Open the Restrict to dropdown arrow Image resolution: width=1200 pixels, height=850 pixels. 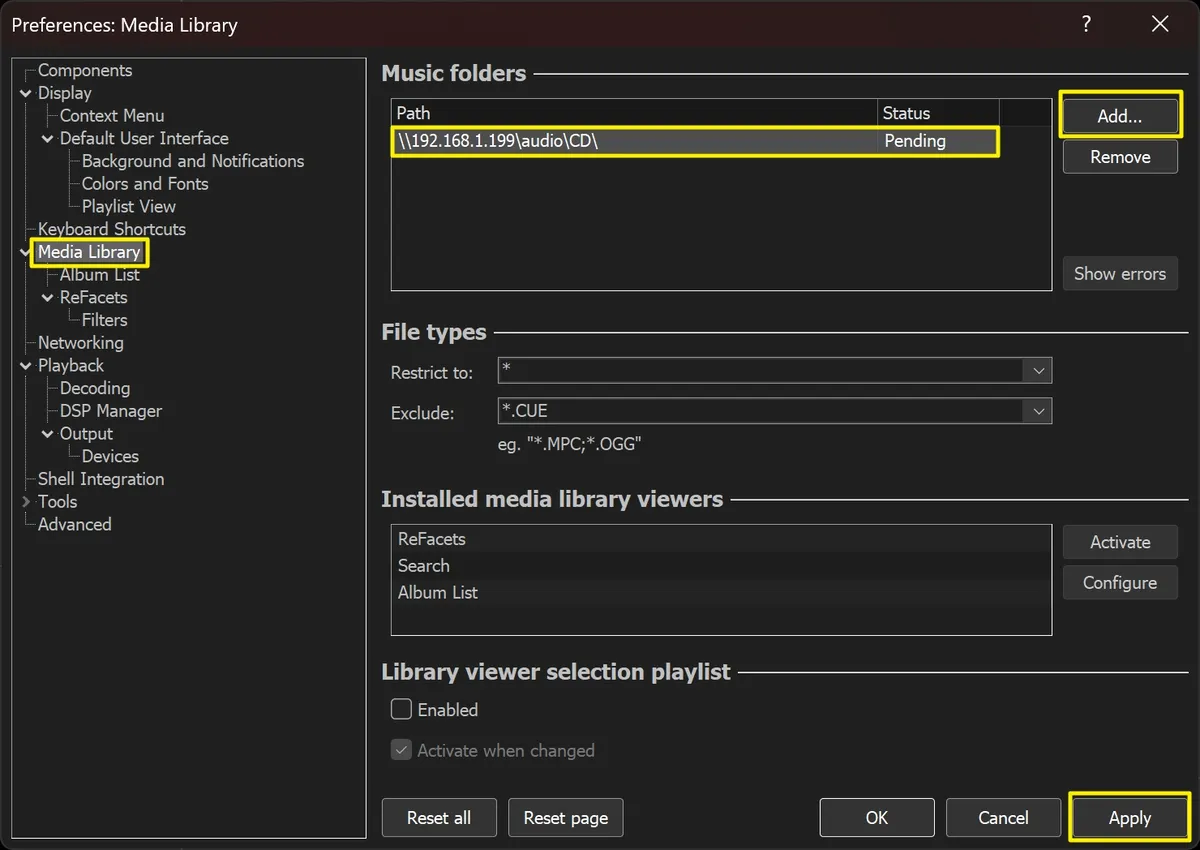tap(1038, 371)
